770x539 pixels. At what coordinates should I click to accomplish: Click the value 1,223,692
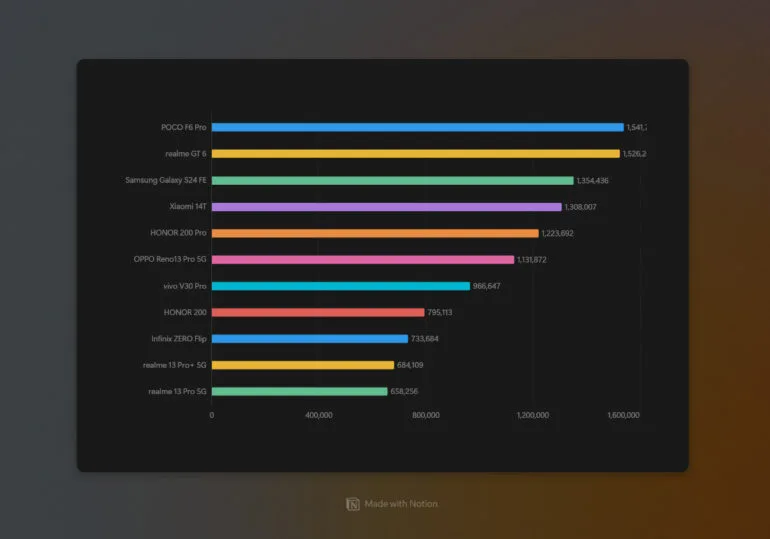pos(557,233)
